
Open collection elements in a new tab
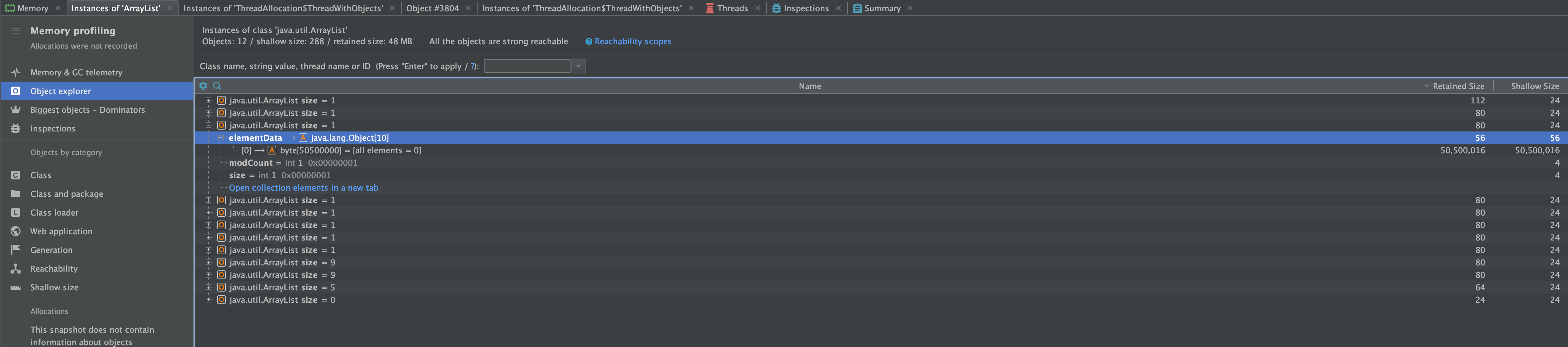(x=303, y=188)
